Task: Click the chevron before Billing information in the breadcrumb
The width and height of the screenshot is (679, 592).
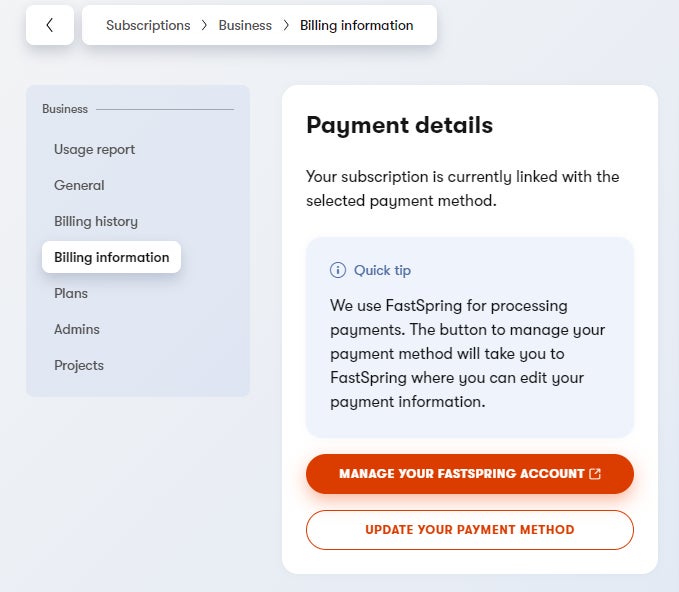Action: [286, 26]
